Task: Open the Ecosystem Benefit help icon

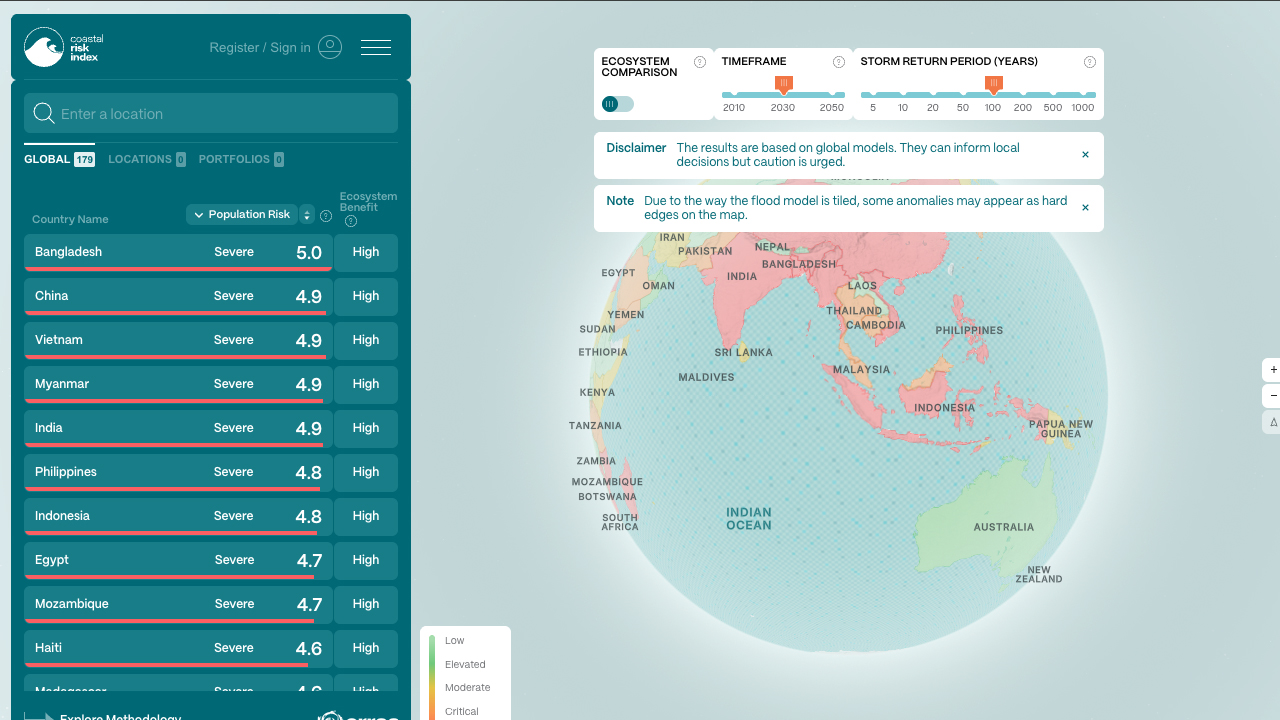Action: click(351, 221)
